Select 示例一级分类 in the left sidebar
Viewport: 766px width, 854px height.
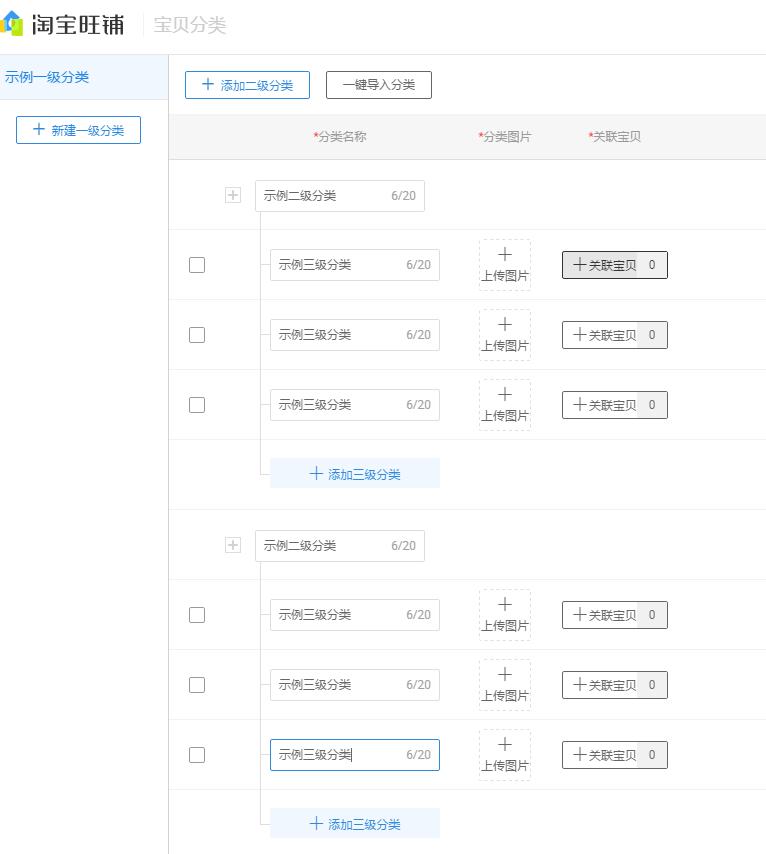point(48,77)
